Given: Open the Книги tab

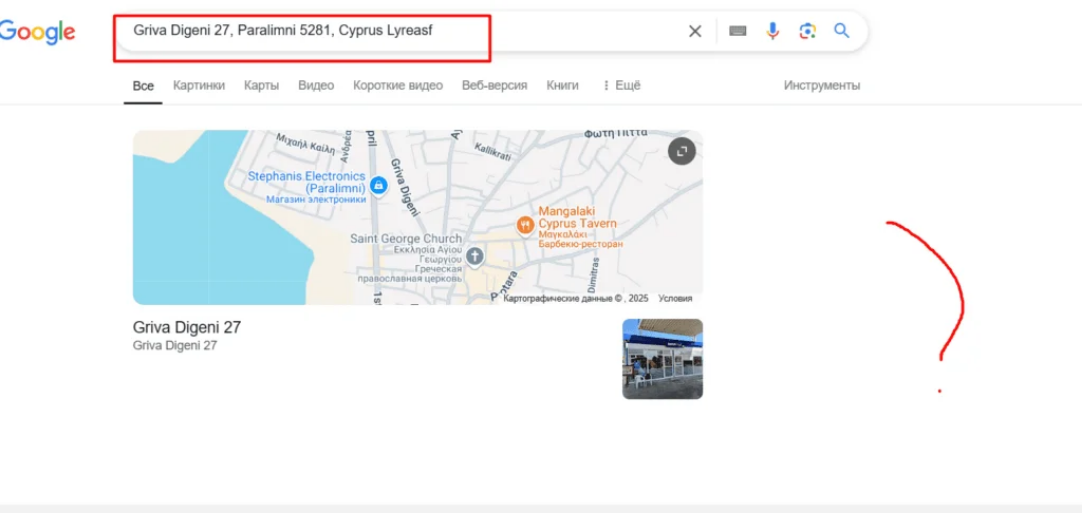Looking at the screenshot, I should click(562, 86).
